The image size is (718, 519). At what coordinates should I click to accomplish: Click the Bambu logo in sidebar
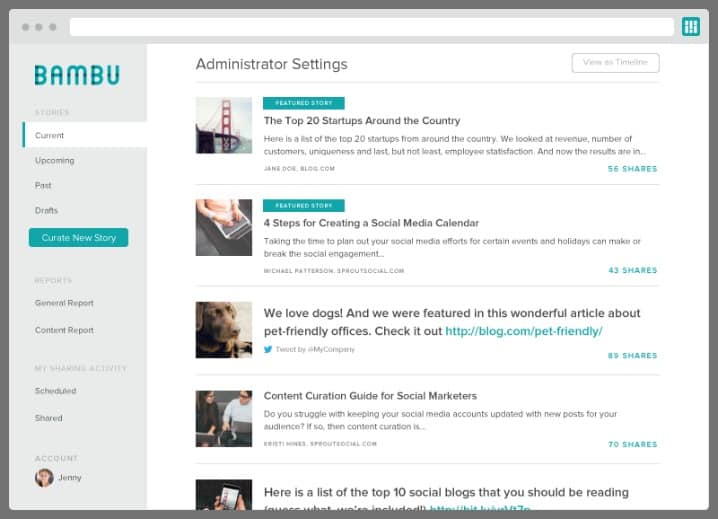(x=76, y=75)
